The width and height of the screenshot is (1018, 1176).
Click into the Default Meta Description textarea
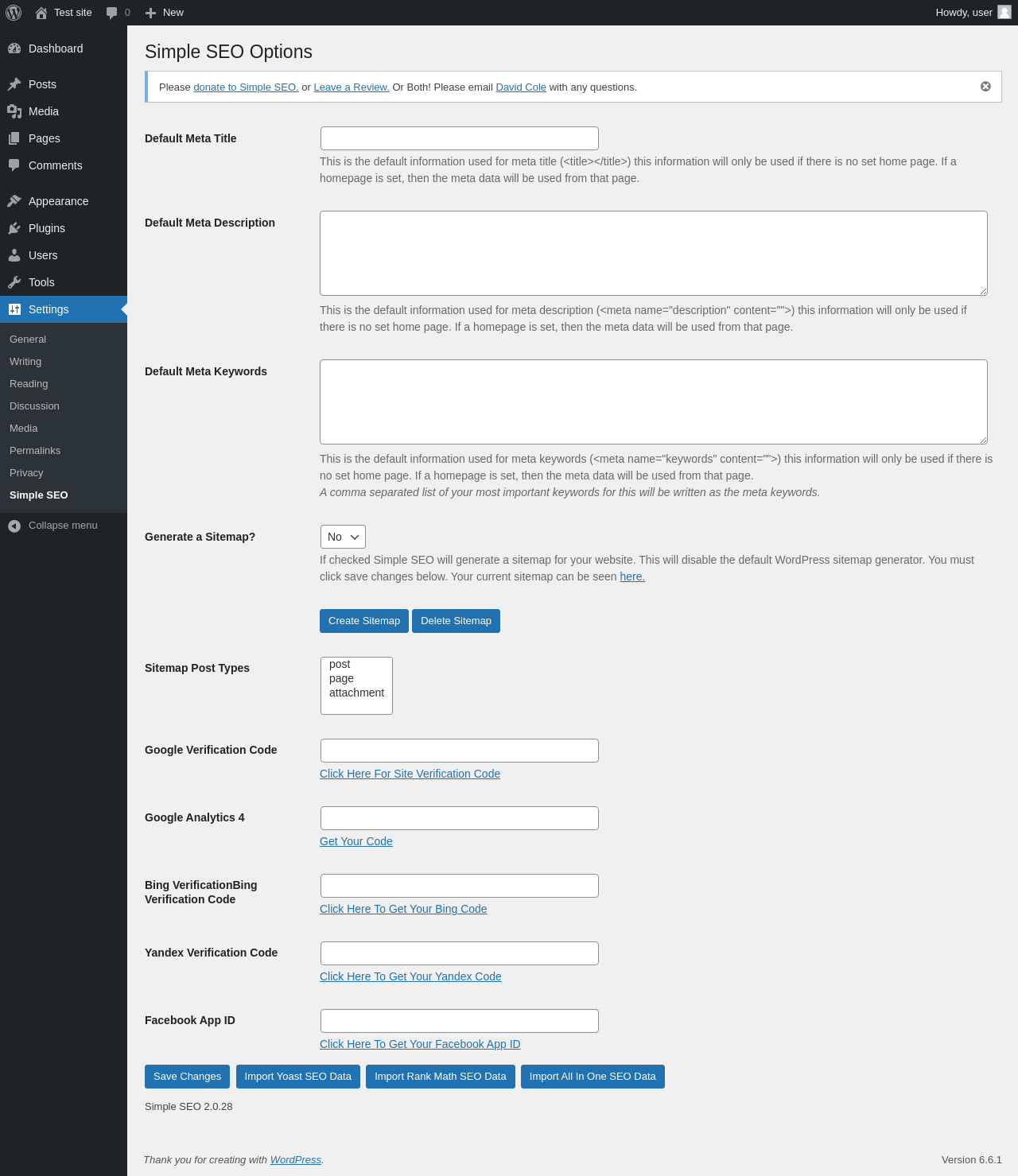pos(654,253)
